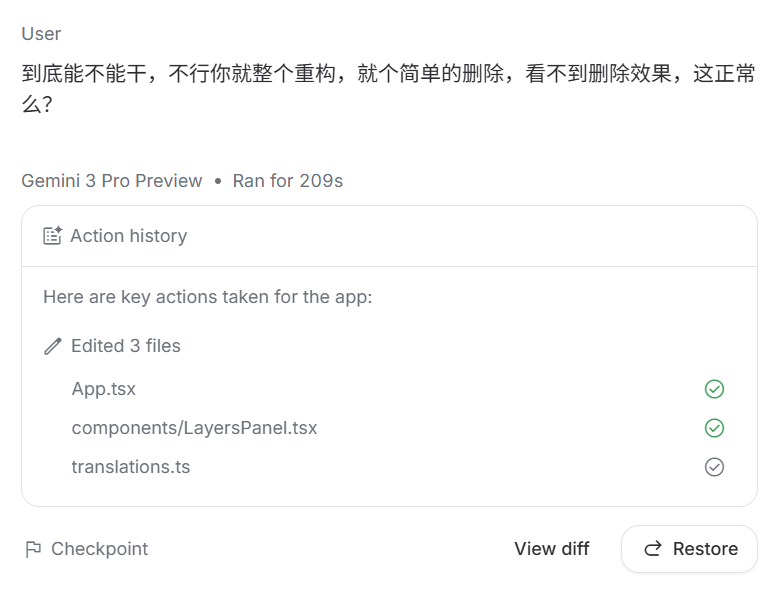Click the User label above message
This screenshot has width=777, height=591.
[41, 34]
